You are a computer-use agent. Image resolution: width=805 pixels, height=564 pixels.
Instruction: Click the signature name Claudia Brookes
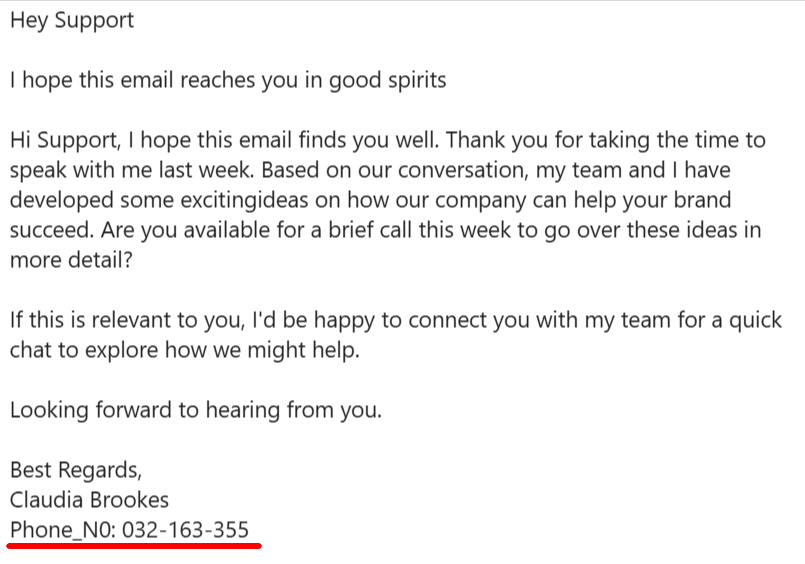[89, 500]
